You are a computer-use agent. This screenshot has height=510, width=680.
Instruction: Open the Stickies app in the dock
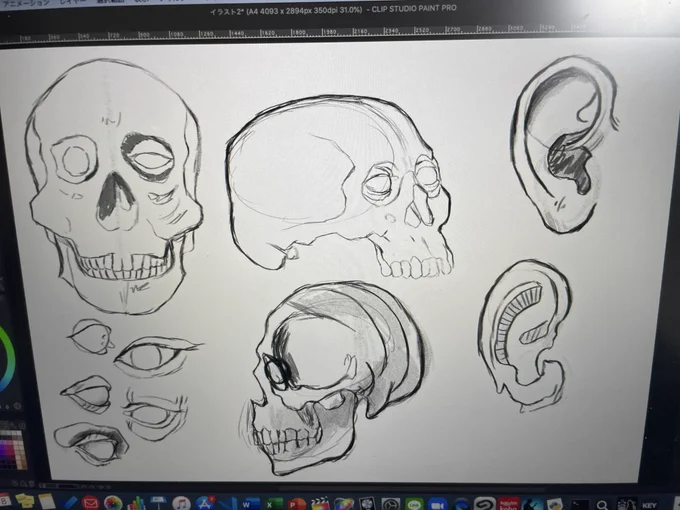(26, 501)
